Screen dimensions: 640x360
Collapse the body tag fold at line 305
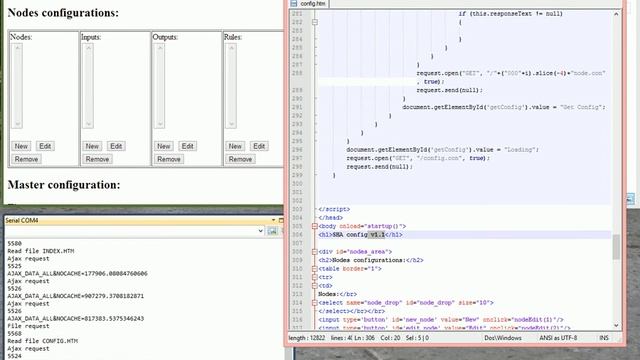(315, 226)
